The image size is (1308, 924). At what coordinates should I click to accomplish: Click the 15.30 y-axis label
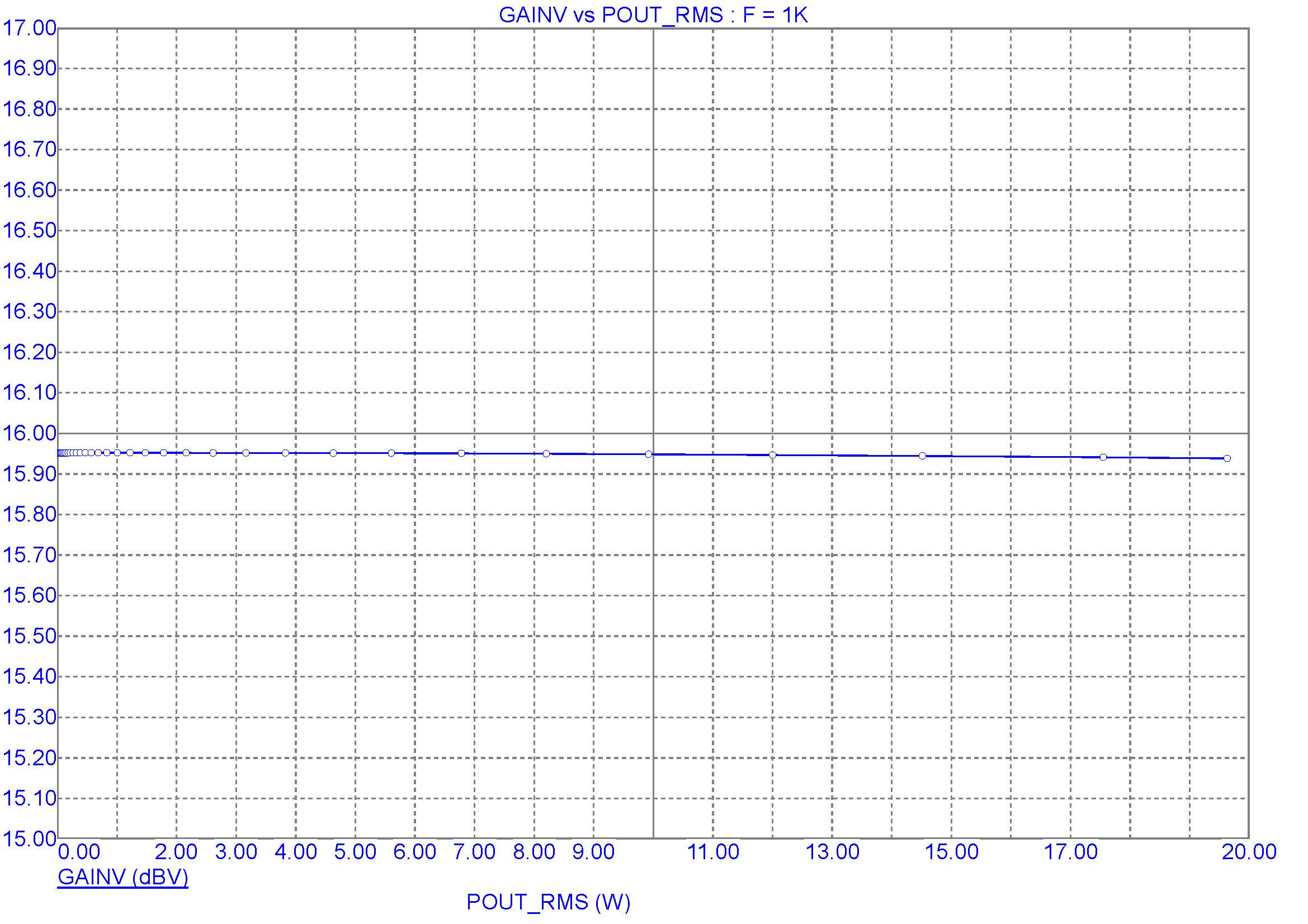(x=30, y=717)
